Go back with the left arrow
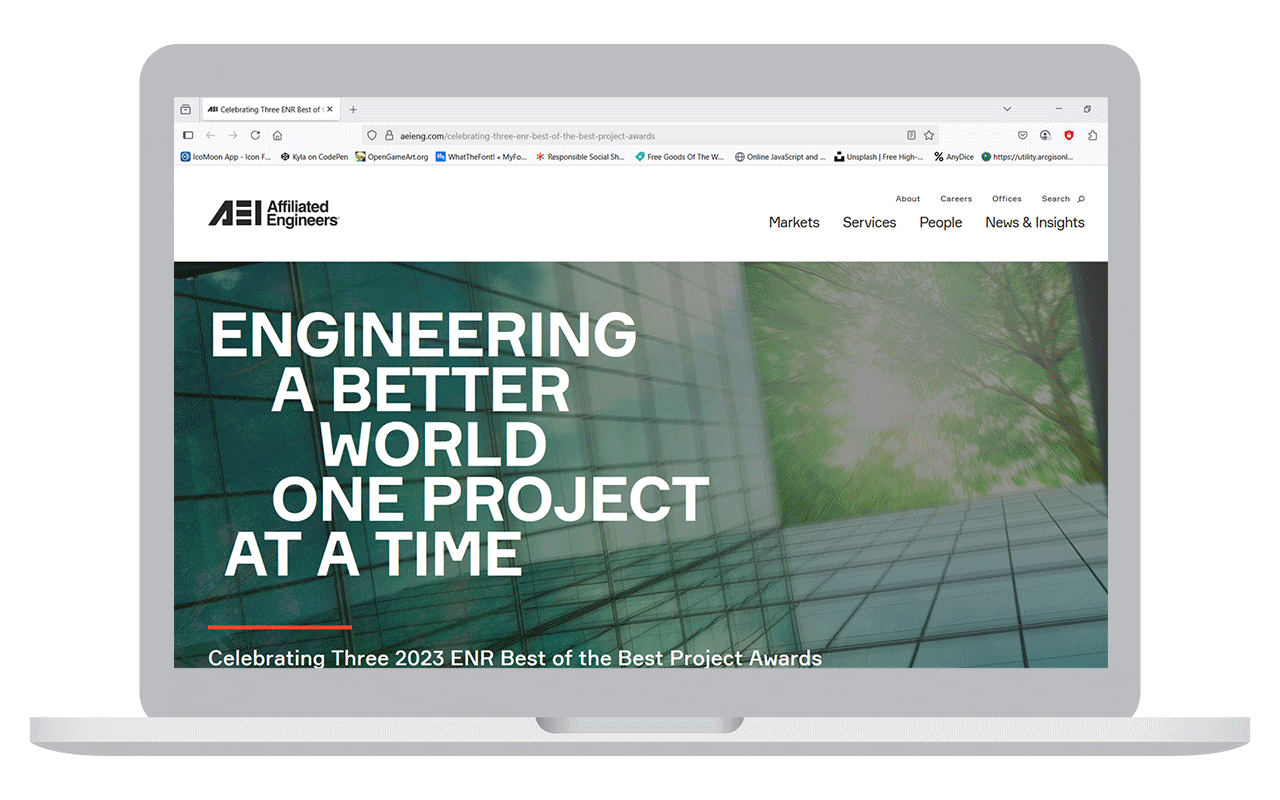Viewport: 1280px width, 800px height. coord(210,135)
